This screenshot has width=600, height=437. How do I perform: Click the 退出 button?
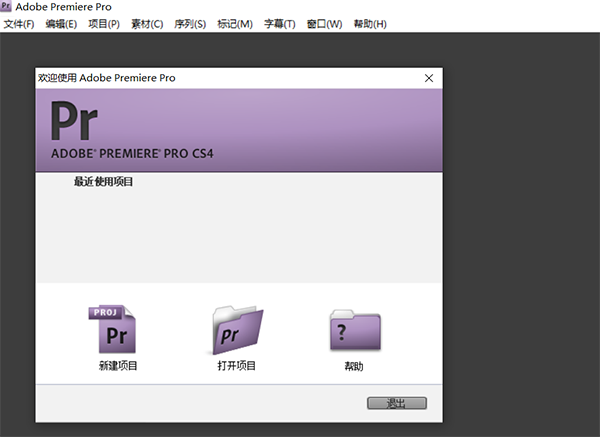coord(397,403)
